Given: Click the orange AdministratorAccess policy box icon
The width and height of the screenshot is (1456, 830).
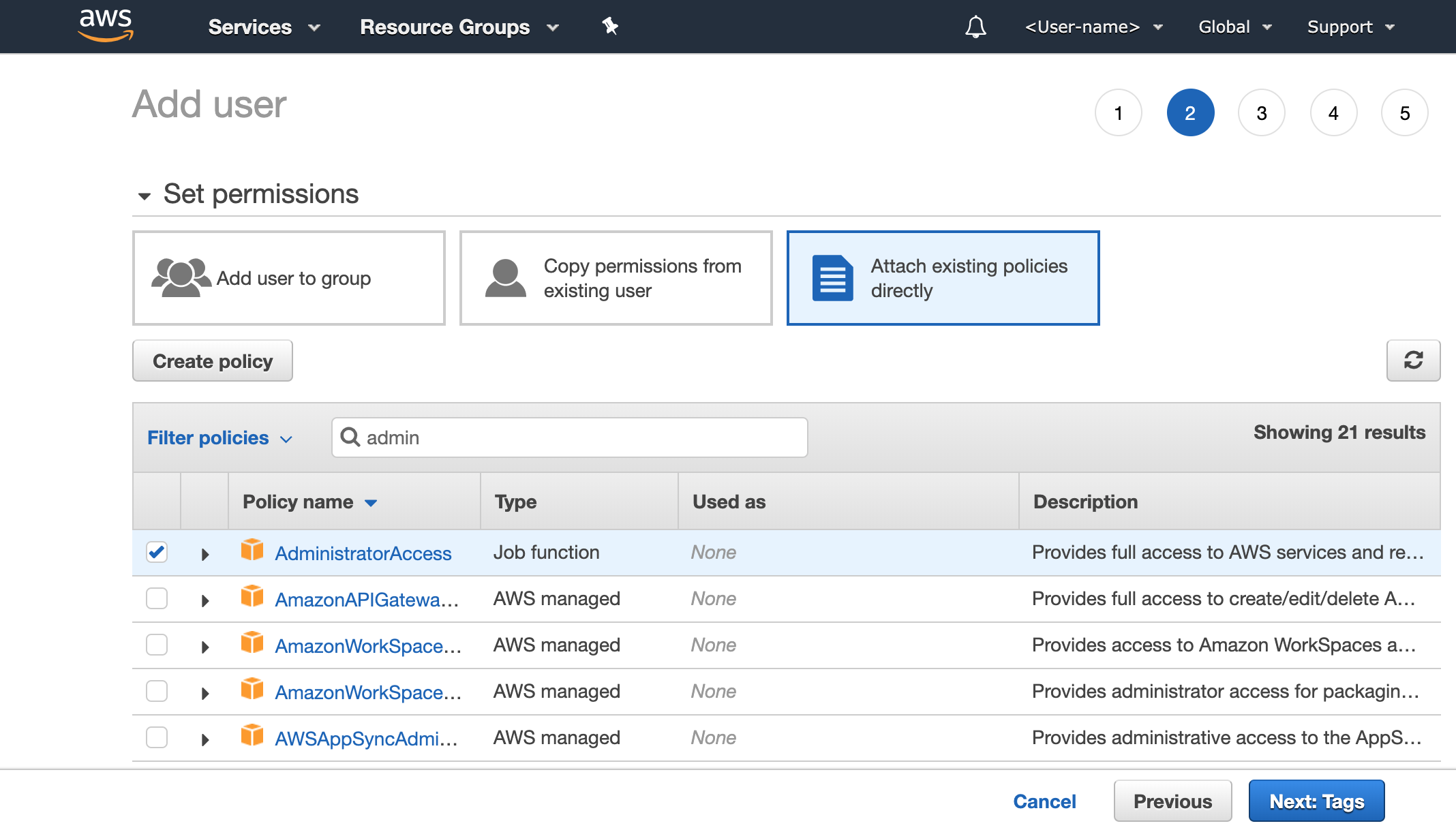Looking at the screenshot, I should pos(252,550).
